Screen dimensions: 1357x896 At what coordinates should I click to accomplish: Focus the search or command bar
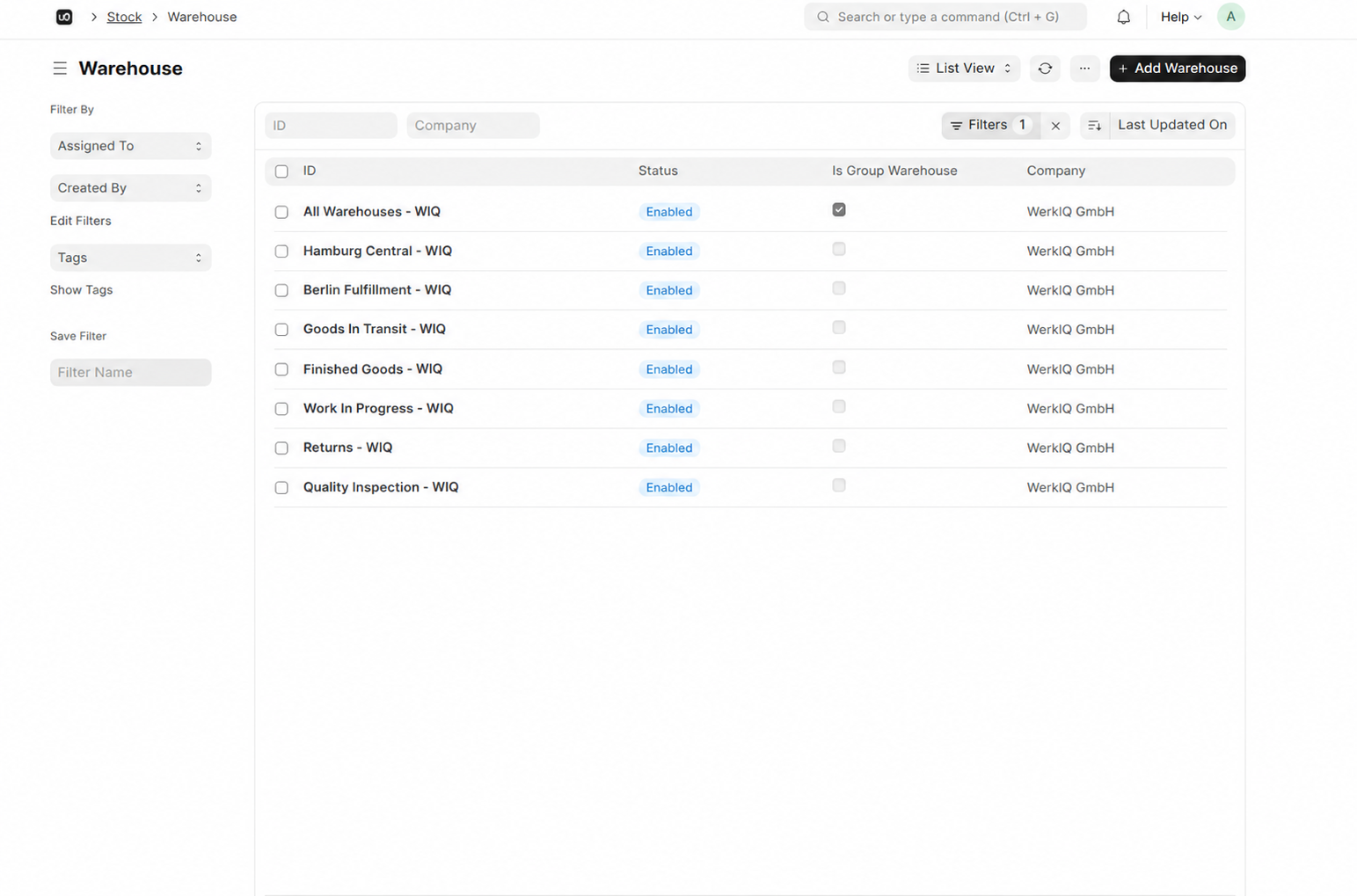tap(945, 17)
